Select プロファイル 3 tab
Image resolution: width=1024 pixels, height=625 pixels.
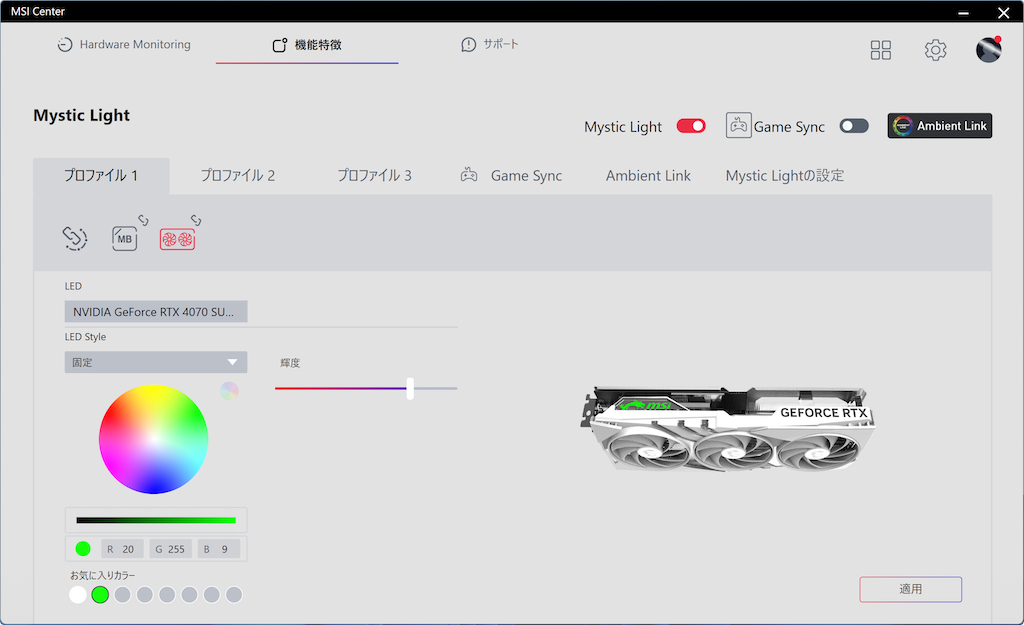374,175
